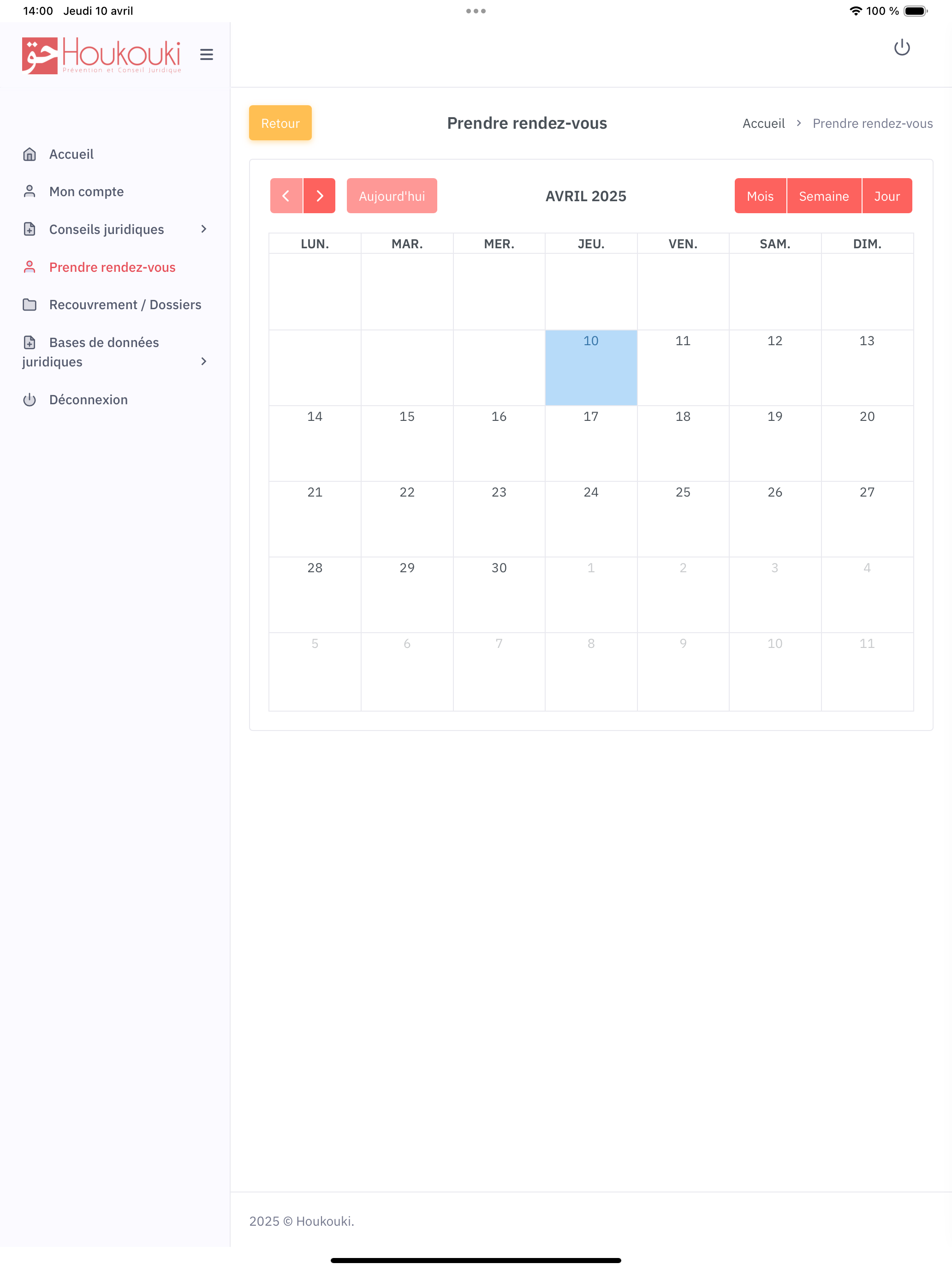
Task: Click the AVRIL 2025 calendar title
Action: (586, 196)
